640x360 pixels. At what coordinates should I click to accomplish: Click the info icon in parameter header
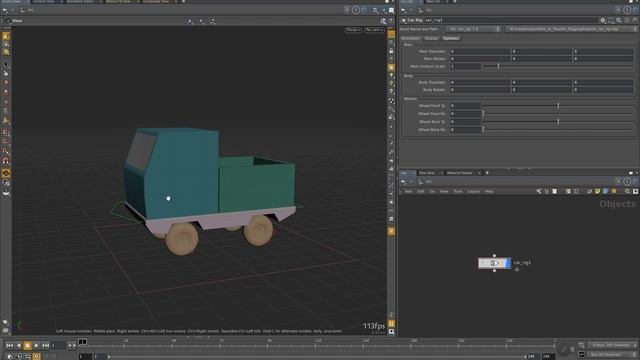(x=627, y=20)
